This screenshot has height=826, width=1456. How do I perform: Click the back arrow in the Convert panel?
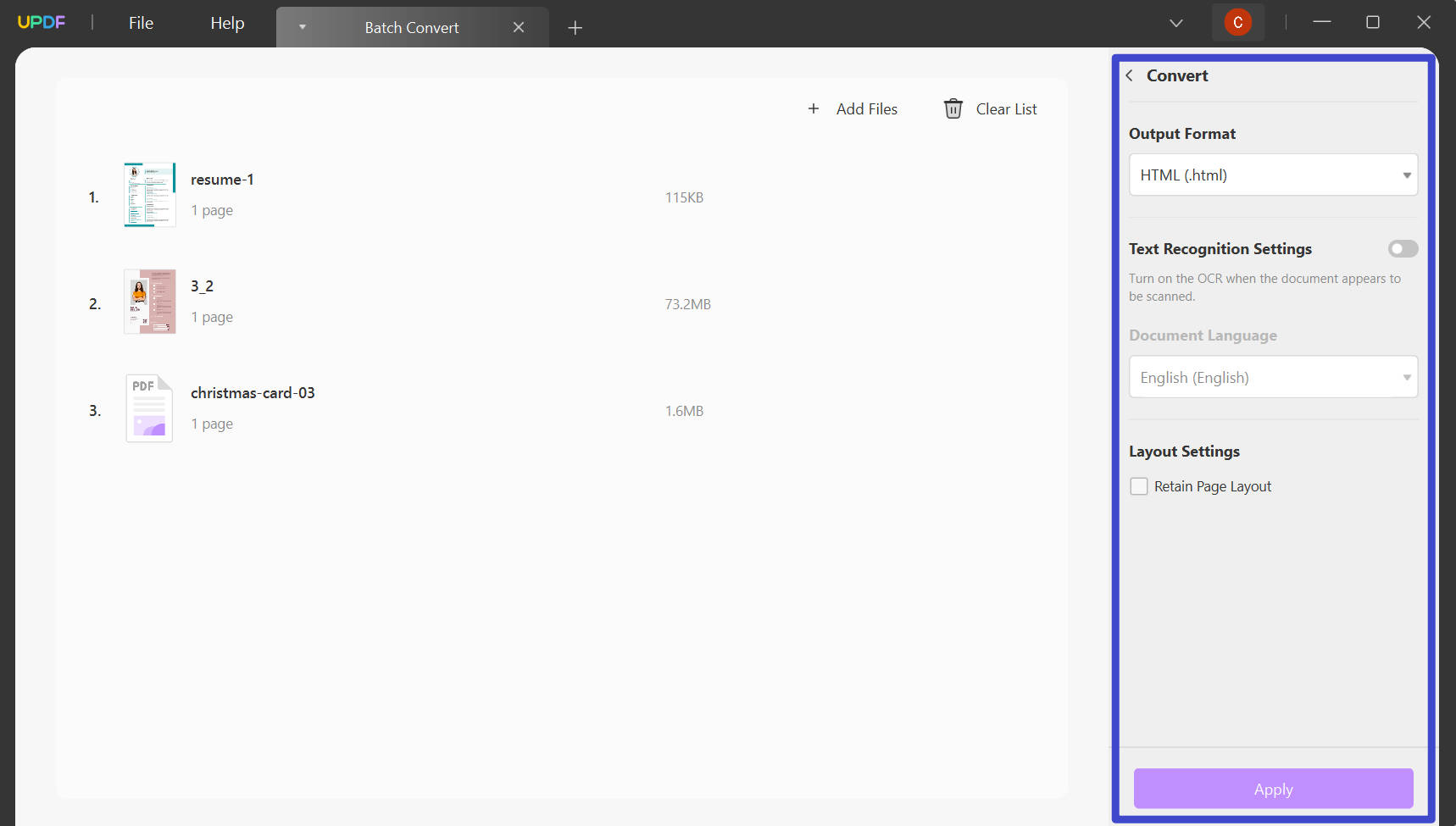[1131, 75]
